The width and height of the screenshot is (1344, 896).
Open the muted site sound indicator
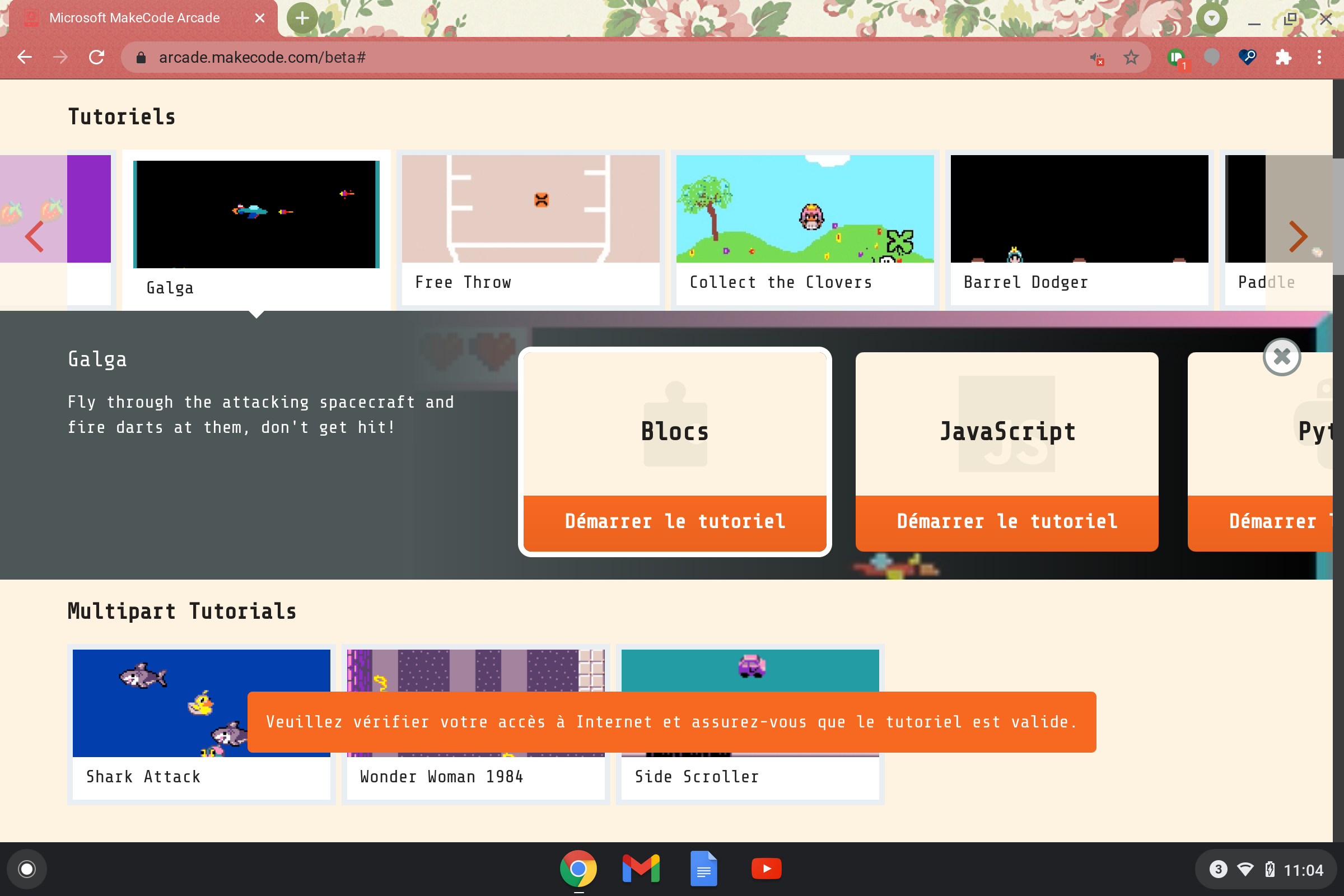pyautogui.click(x=1096, y=58)
